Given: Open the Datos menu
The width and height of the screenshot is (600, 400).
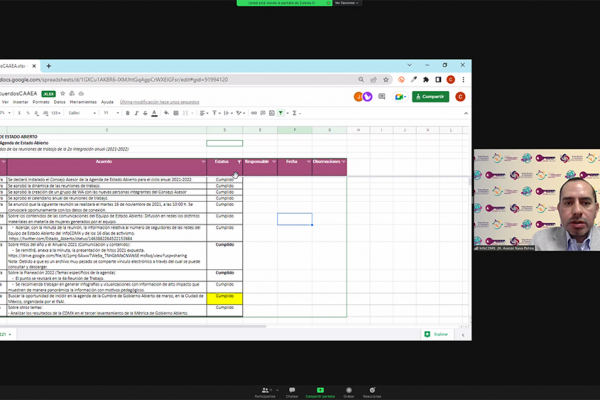Looking at the screenshot, I should click(59, 102).
